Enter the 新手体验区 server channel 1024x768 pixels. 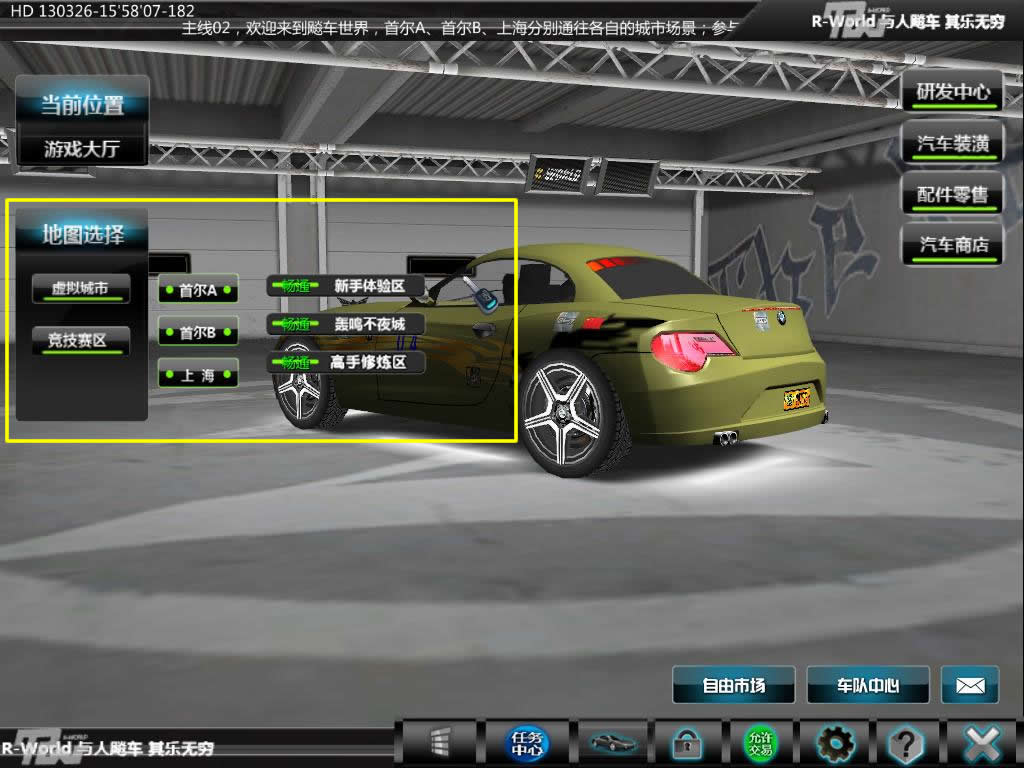tap(346, 286)
